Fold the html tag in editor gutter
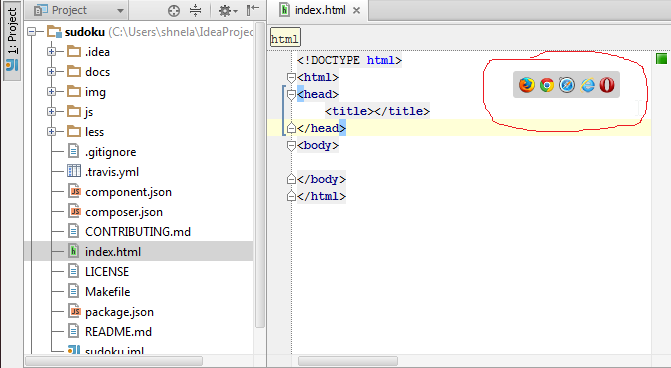Image resolution: width=671 pixels, height=368 pixels. point(291,77)
